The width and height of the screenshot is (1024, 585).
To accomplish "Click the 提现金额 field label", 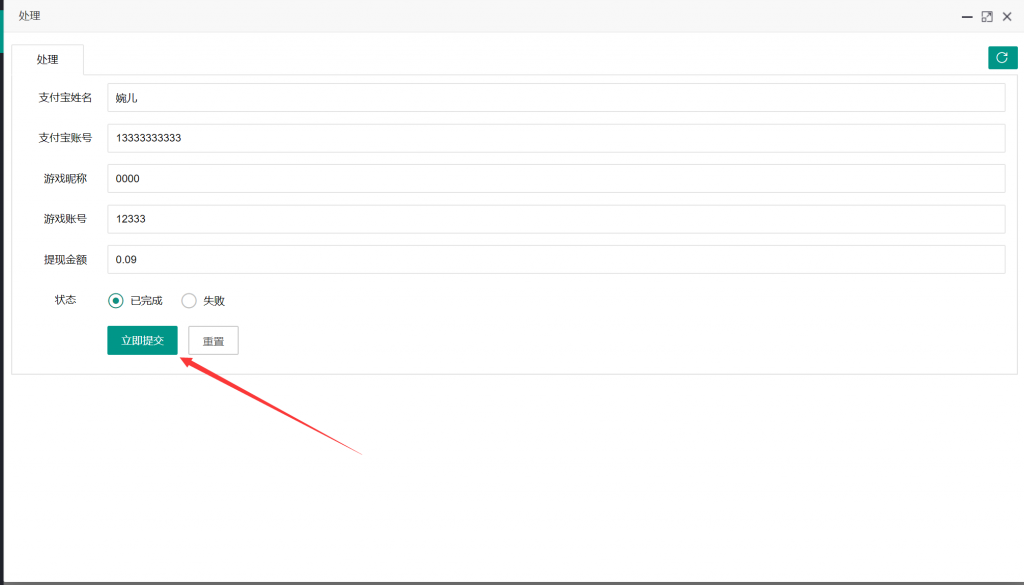I will coord(65,259).
